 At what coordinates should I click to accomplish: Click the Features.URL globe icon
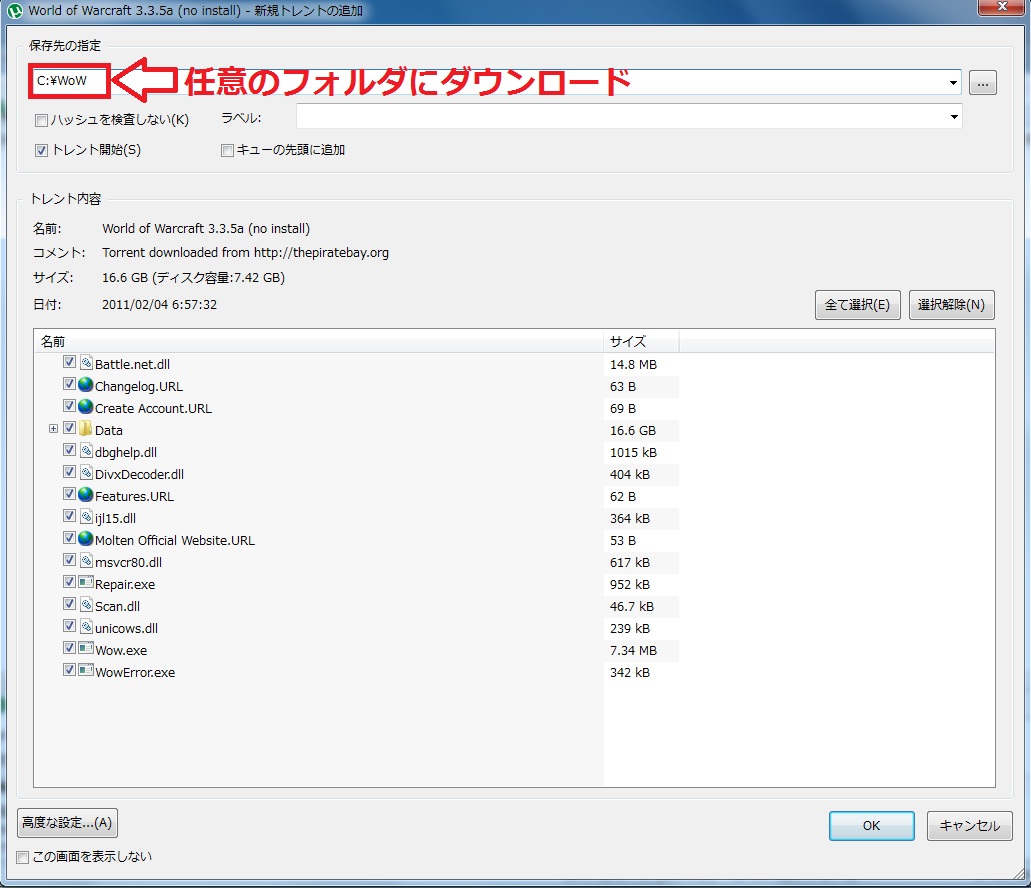click(x=85, y=494)
